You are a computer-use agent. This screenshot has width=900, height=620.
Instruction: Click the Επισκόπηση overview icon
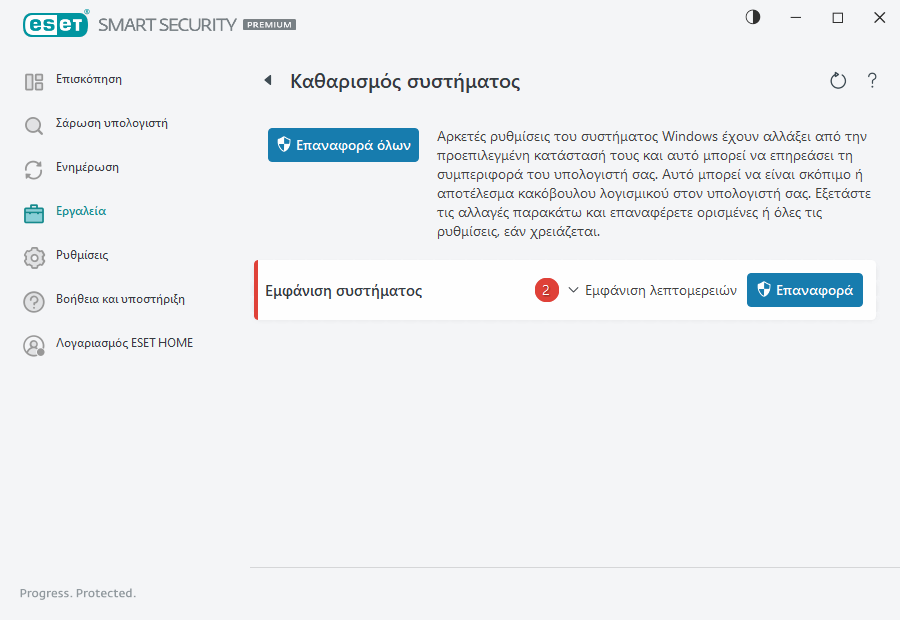click(x=34, y=82)
